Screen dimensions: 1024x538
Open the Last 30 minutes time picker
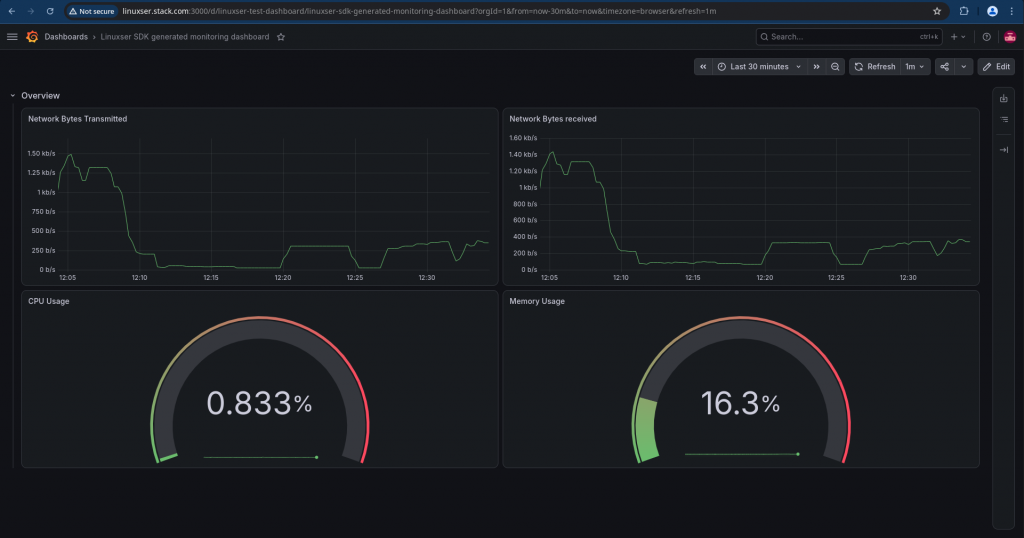[x=759, y=67]
